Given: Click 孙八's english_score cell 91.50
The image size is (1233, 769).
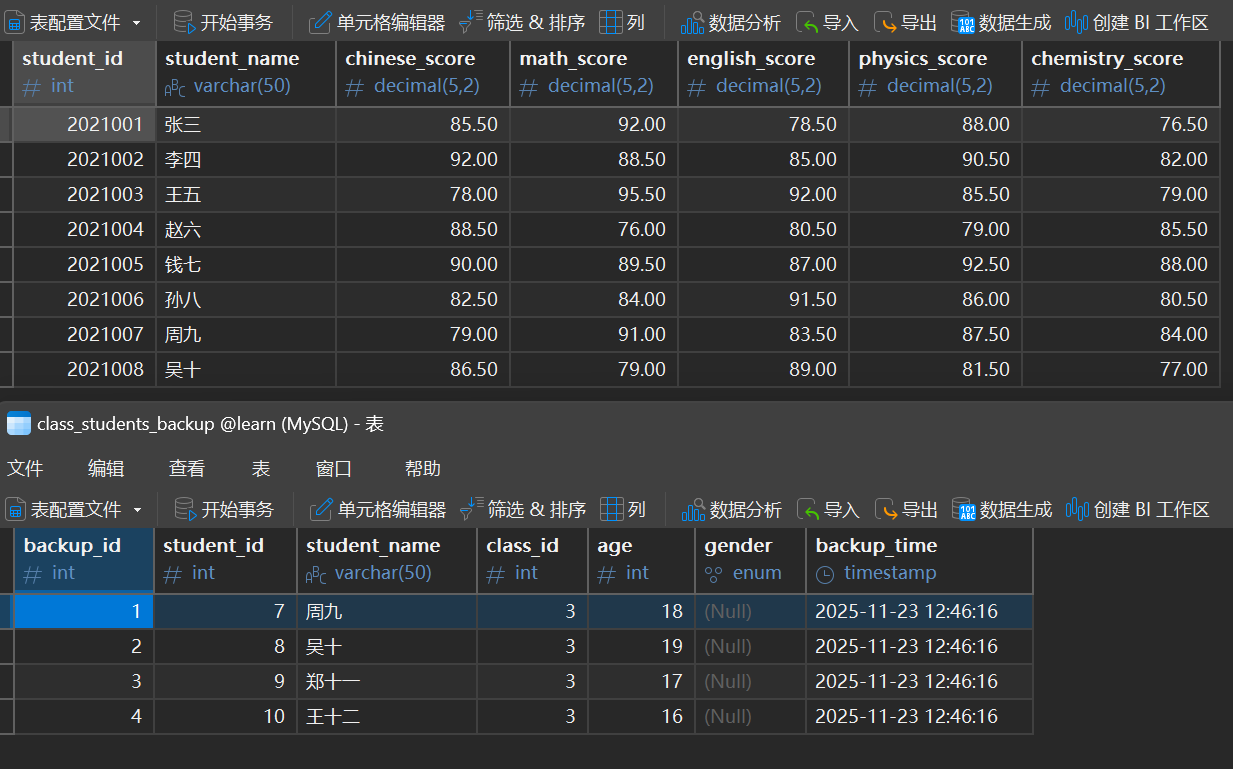Looking at the screenshot, I should click(764, 300).
